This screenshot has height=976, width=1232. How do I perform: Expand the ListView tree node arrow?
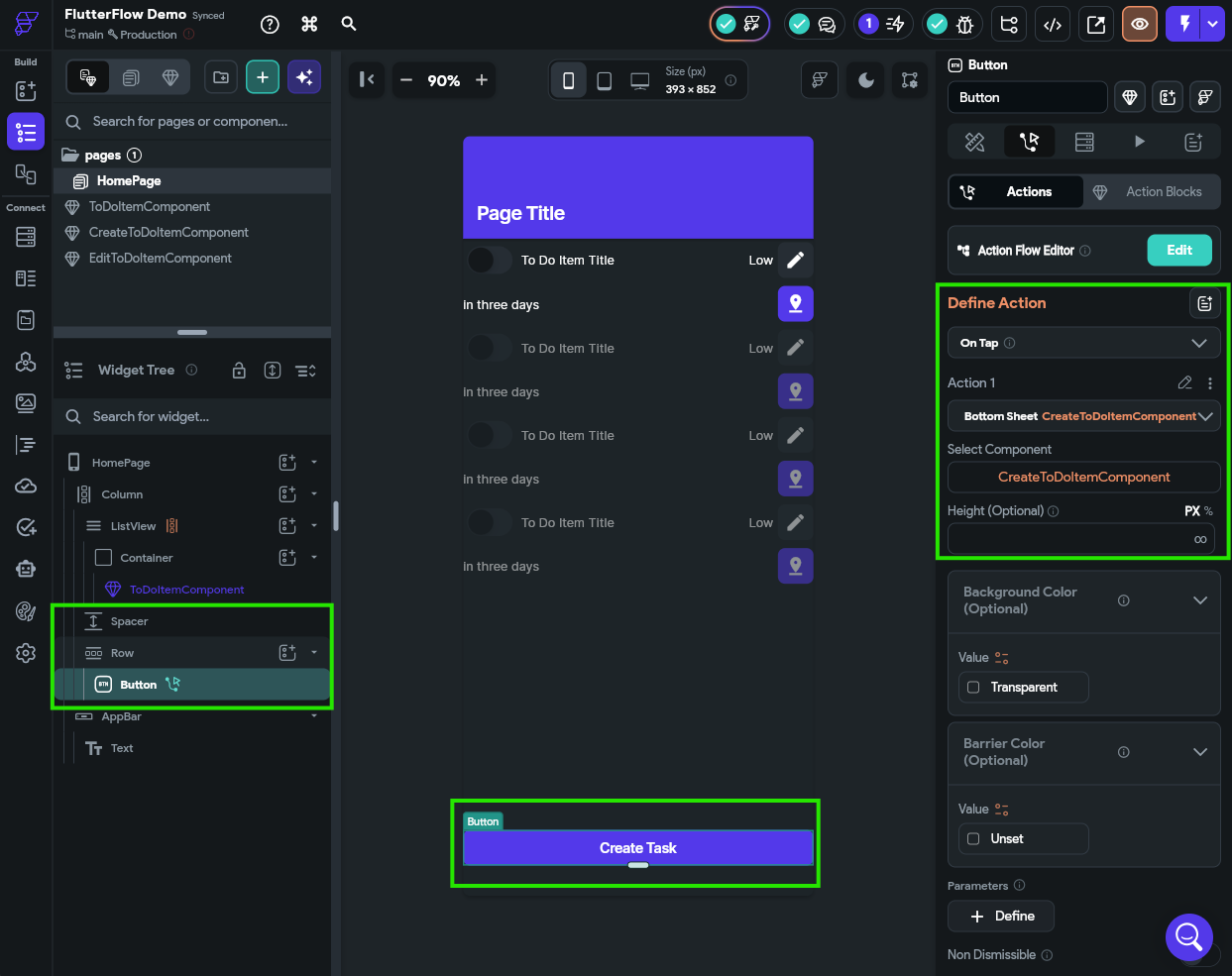(314, 525)
